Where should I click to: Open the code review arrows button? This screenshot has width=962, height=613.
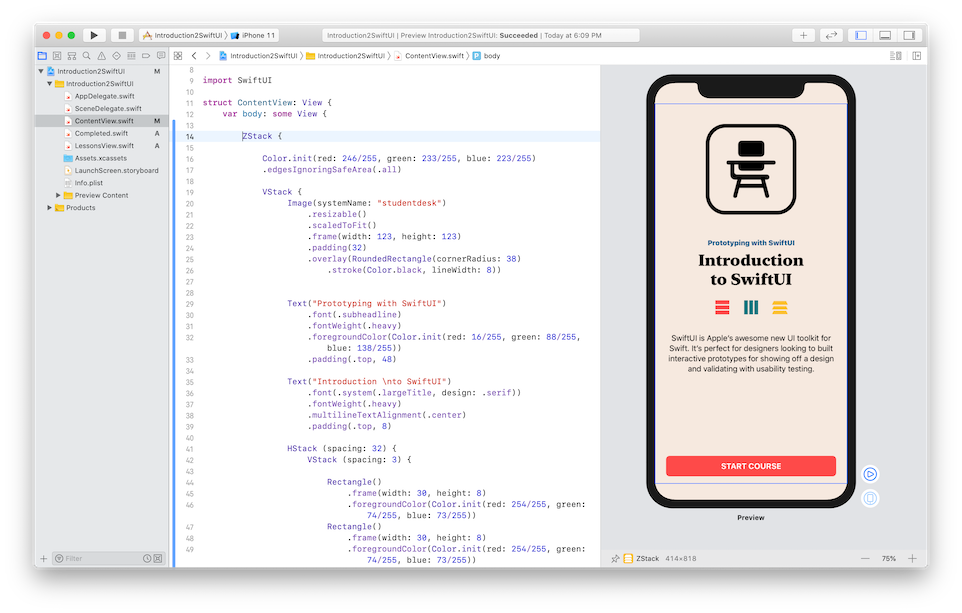831,36
